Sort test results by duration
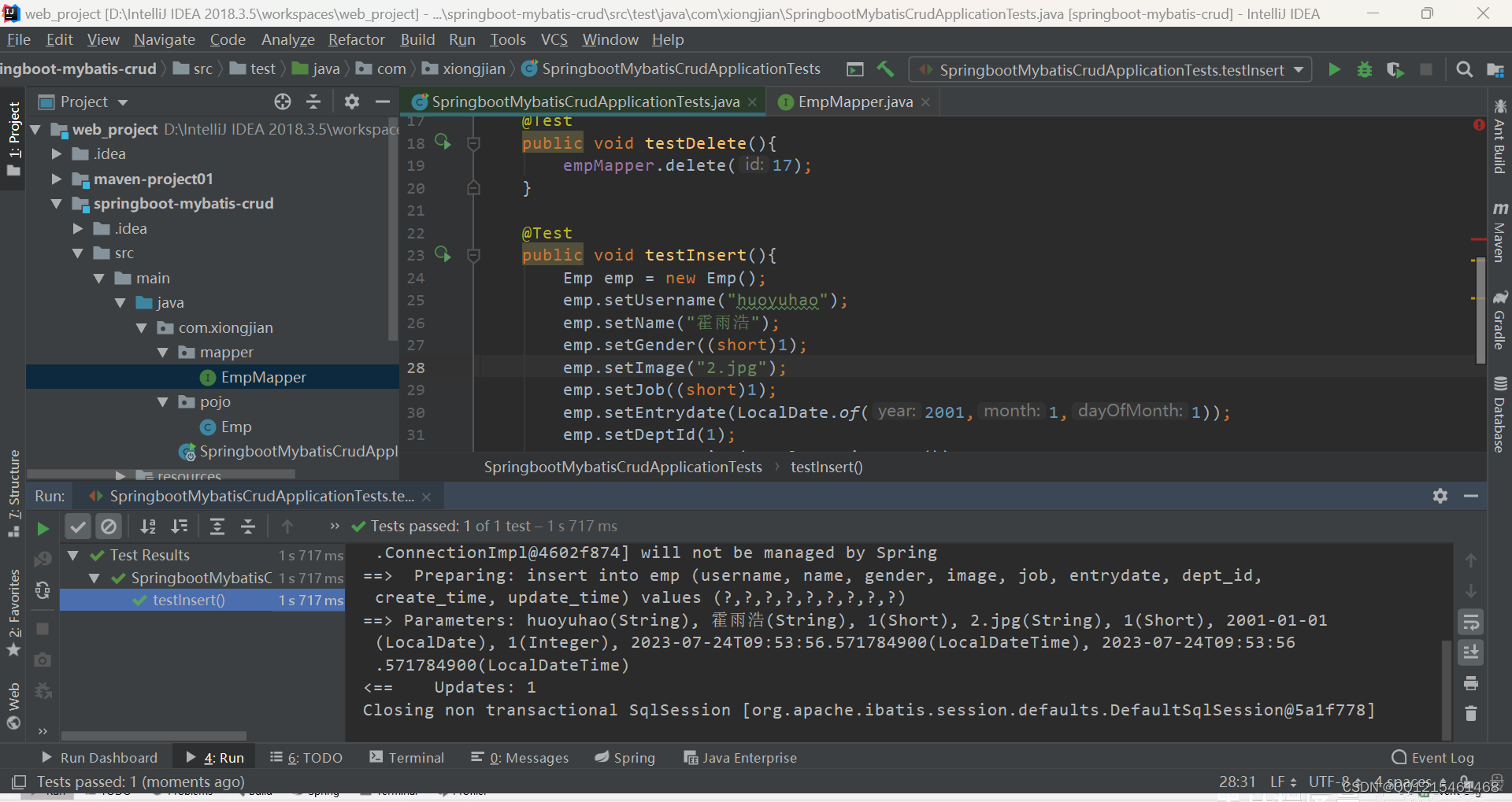This screenshot has width=1512, height=802. (x=180, y=527)
